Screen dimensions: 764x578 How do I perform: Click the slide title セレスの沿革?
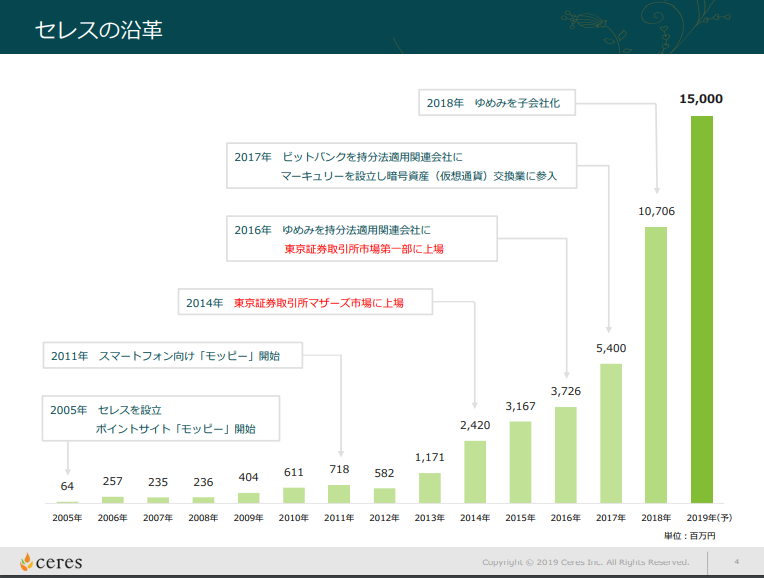(99, 30)
